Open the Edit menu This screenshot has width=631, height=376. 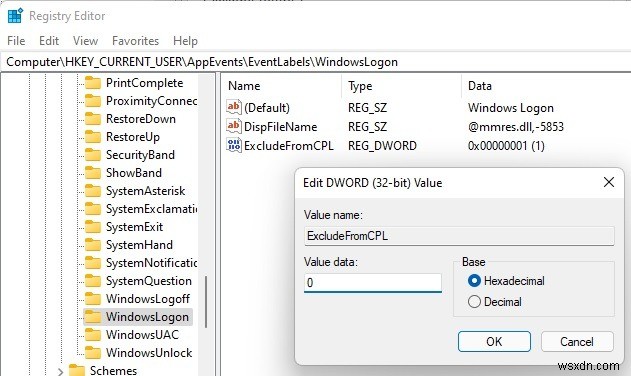pos(49,41)
